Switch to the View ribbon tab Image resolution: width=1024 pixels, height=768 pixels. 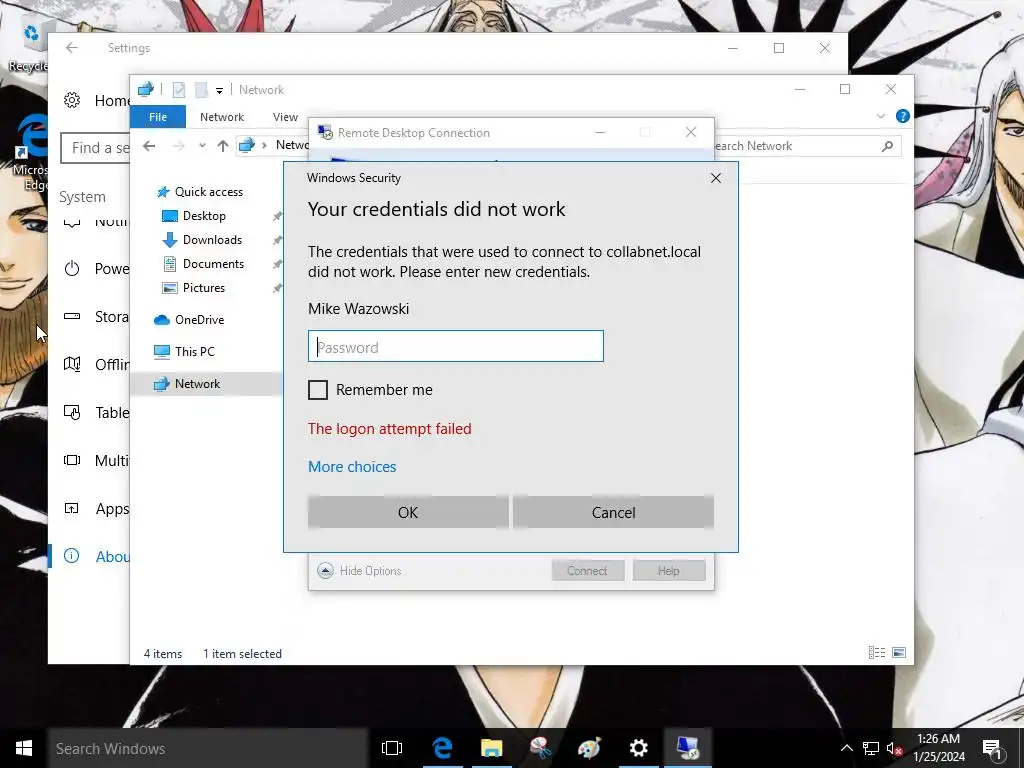[285, 117]
